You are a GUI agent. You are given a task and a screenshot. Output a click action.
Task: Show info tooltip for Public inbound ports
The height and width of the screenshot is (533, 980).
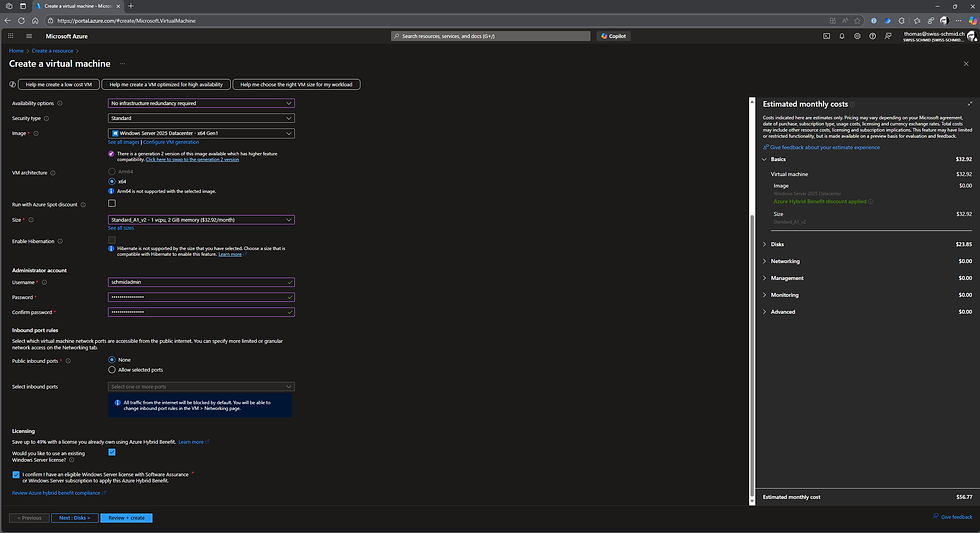coord(68,361)
